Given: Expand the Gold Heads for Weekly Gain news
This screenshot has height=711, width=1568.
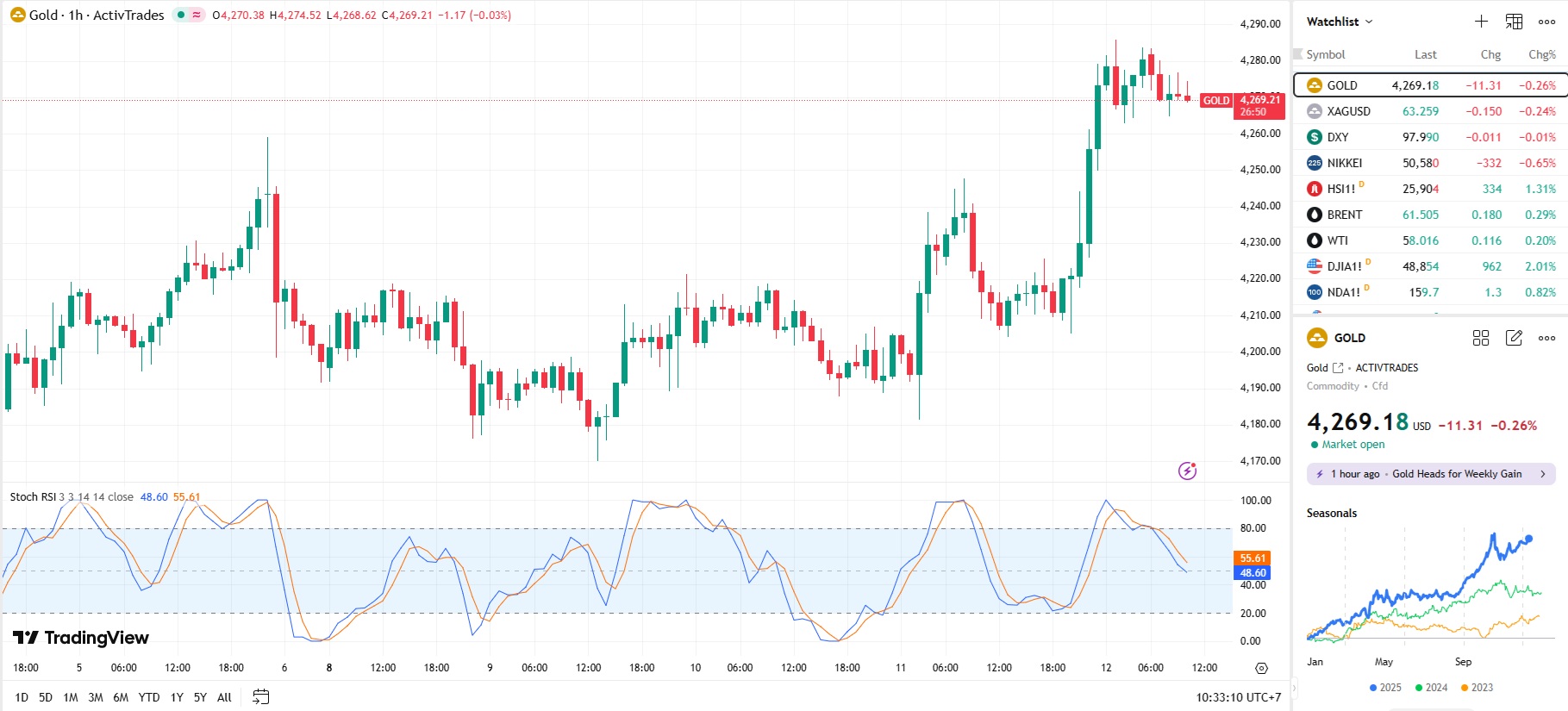Looking at the screenshot, I should [x=1431, y=474].
